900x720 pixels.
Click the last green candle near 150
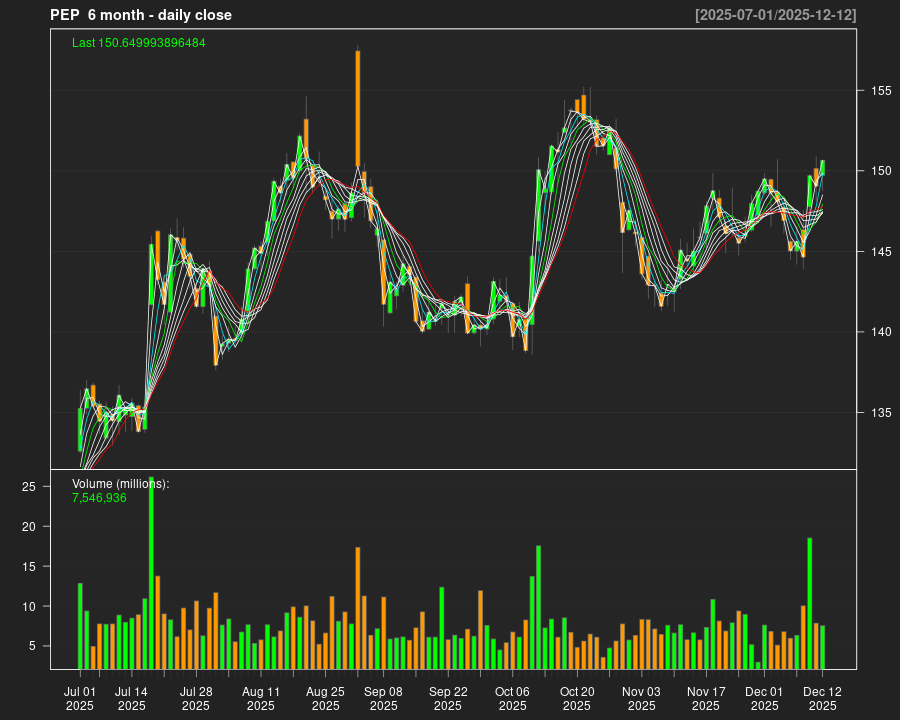(x=822, y=168)
